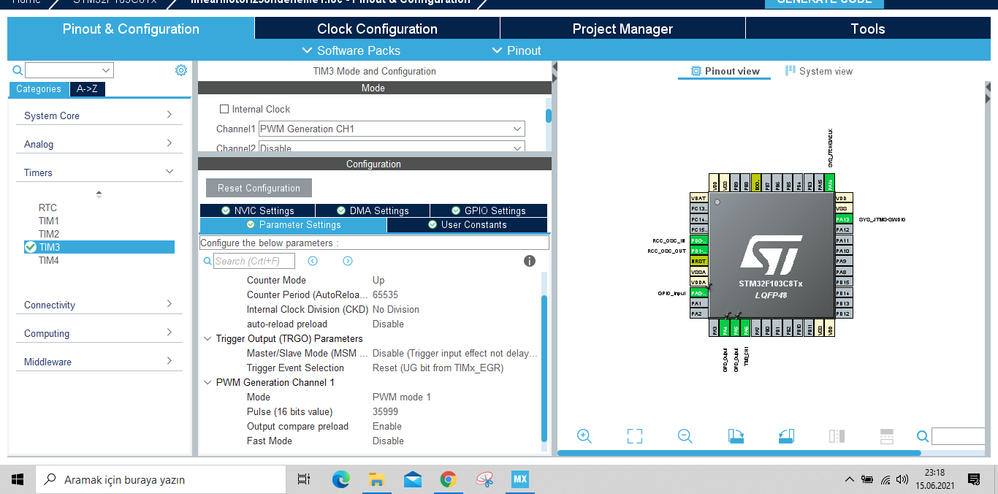Show hidden system tray icons chevron
This screenshot has width=998, height=494.
tap(849, 479)
